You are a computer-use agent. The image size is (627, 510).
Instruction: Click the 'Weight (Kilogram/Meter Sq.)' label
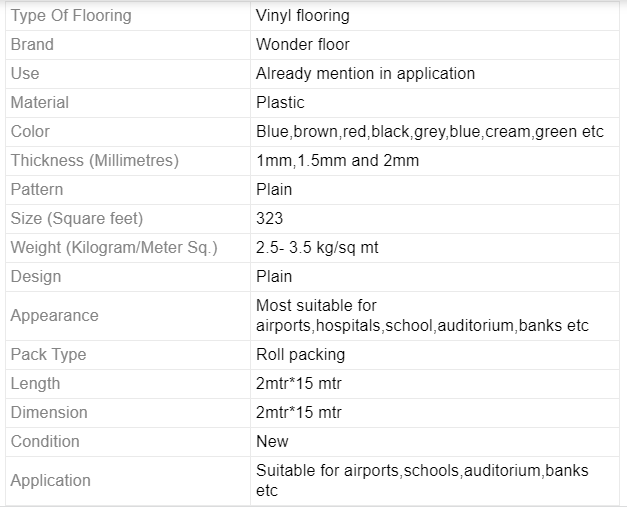coord(114,248)
